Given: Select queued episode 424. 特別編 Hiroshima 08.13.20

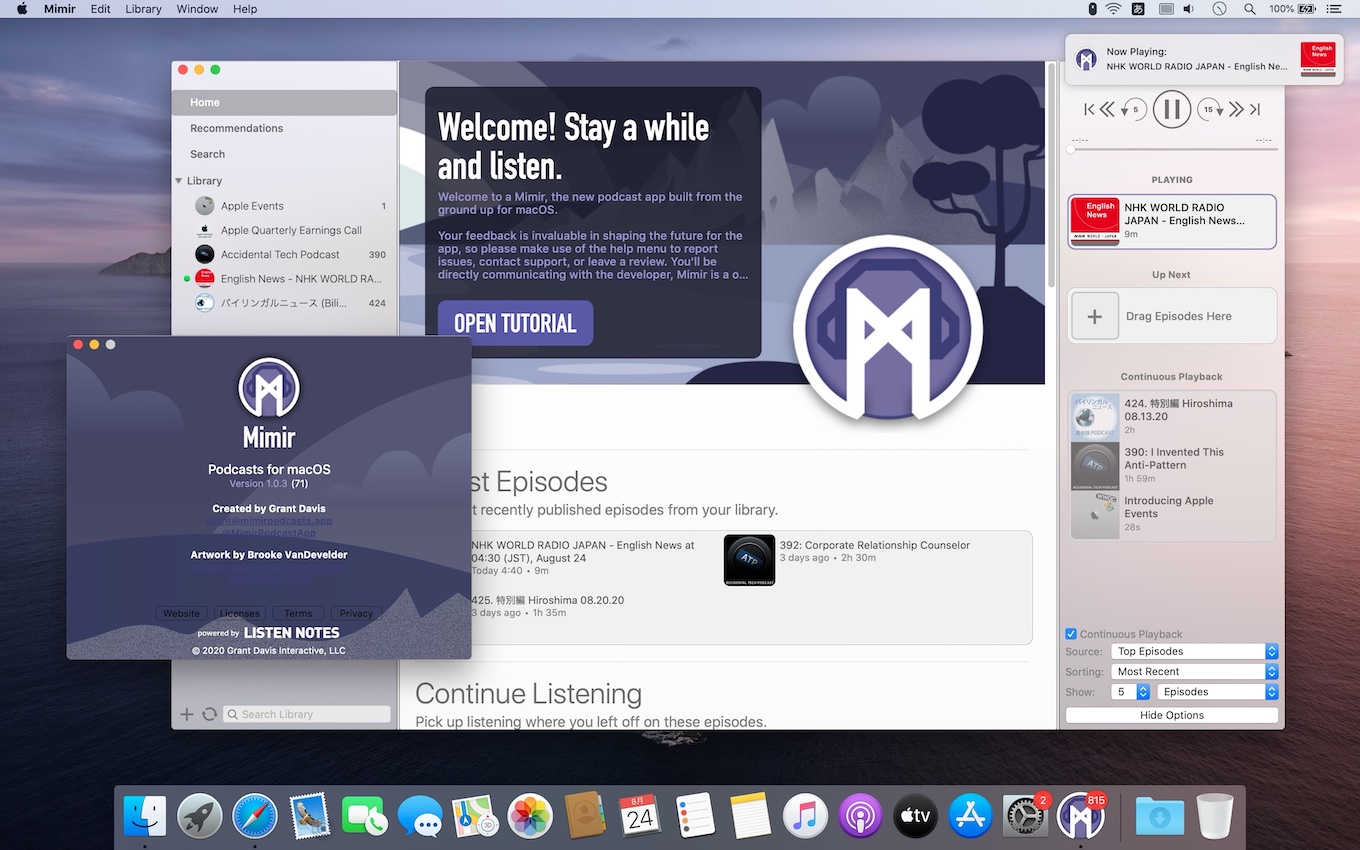Looking at the screenshot, I should tap(1172, 416).
